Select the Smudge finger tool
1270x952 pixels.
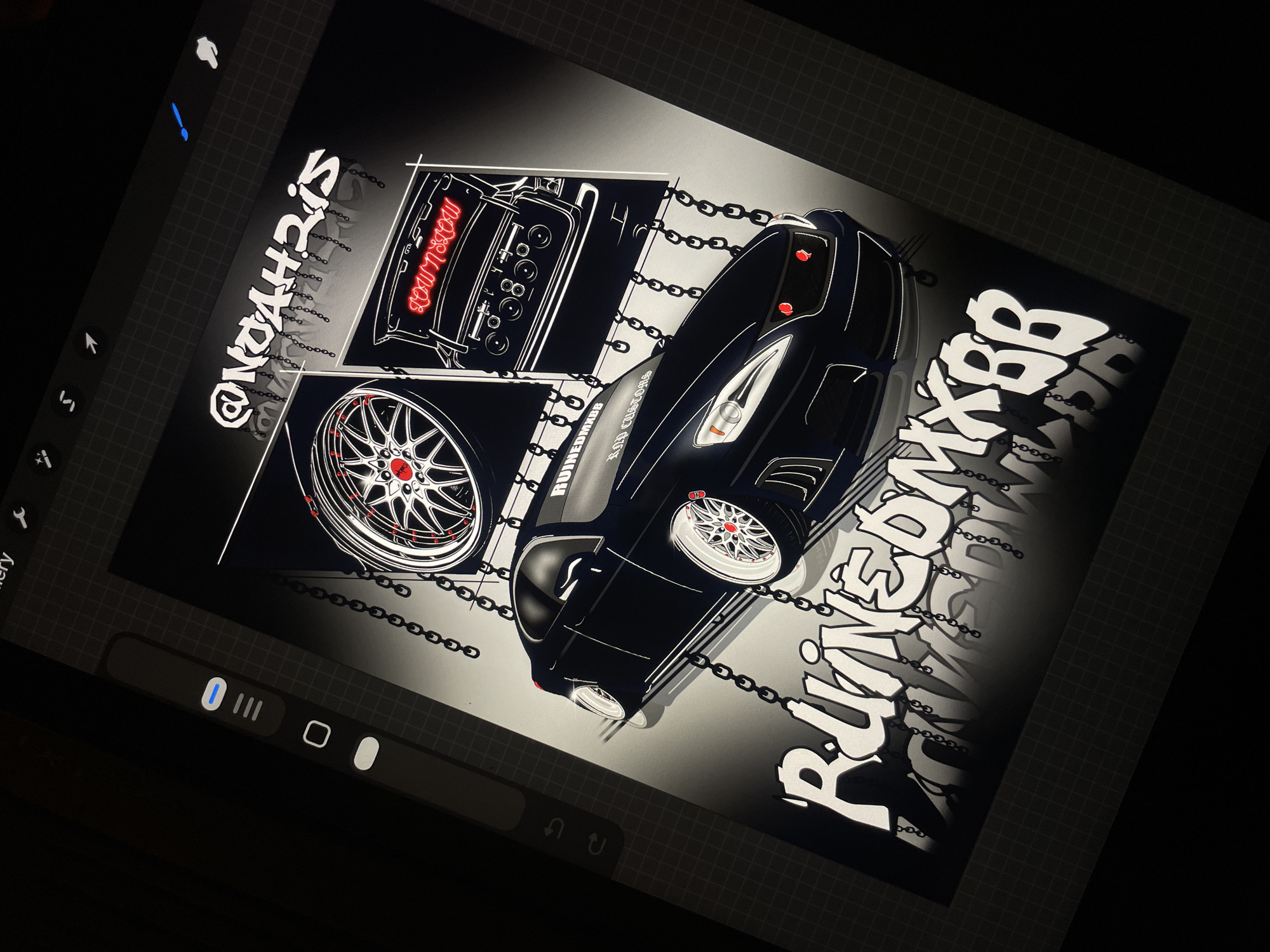pyautogui.click(x=207, y=51)
